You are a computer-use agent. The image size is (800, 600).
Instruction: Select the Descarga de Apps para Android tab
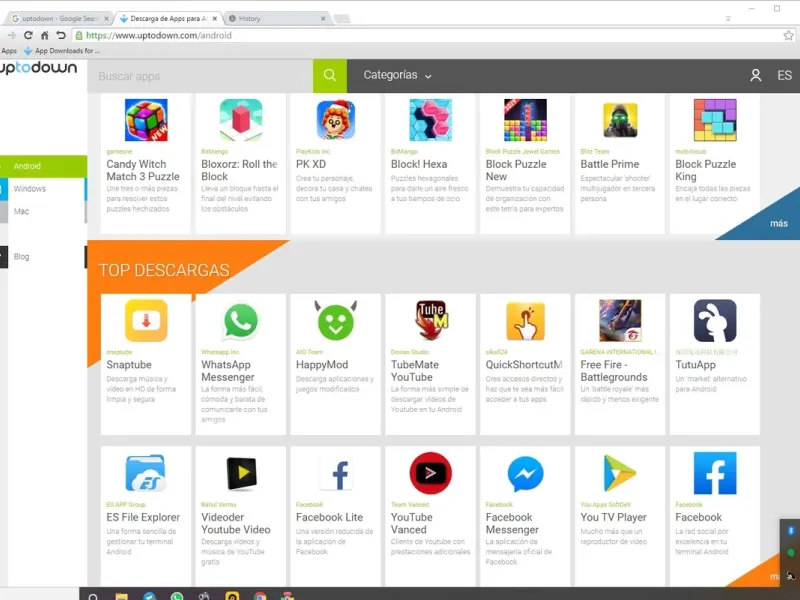click(x=168, y=18)
